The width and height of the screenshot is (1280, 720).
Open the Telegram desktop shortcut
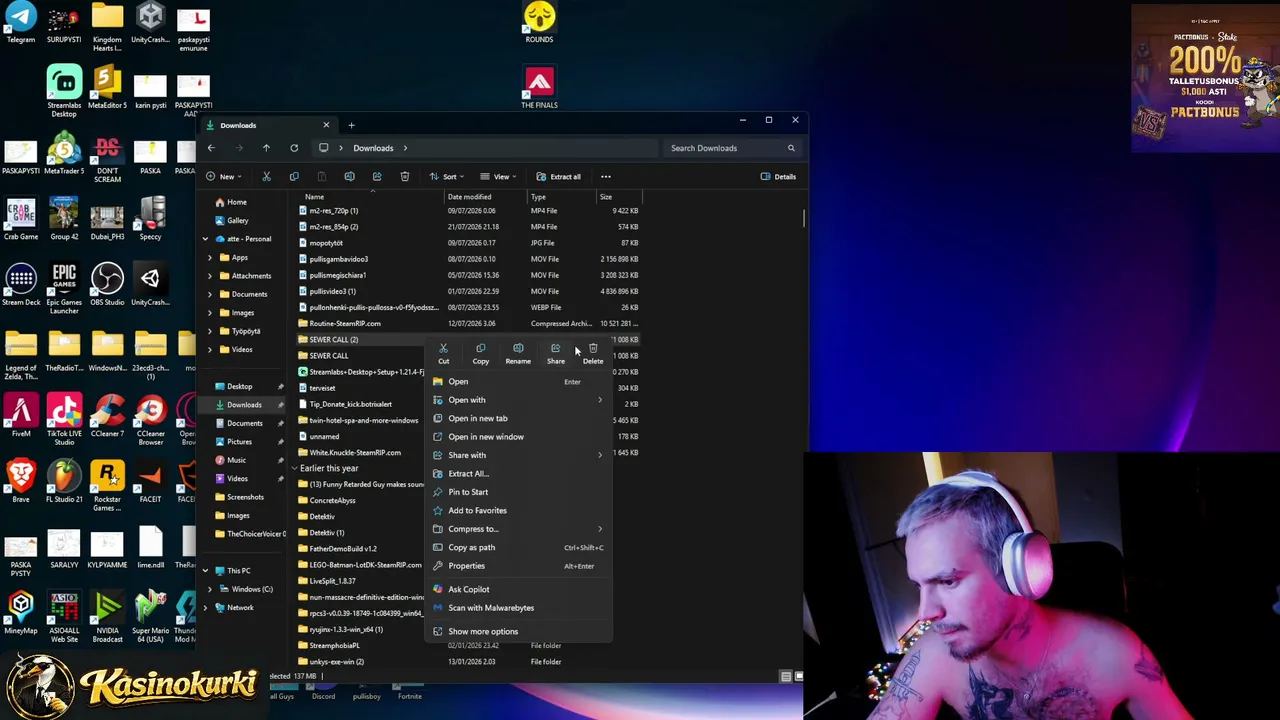pos(21,23)
